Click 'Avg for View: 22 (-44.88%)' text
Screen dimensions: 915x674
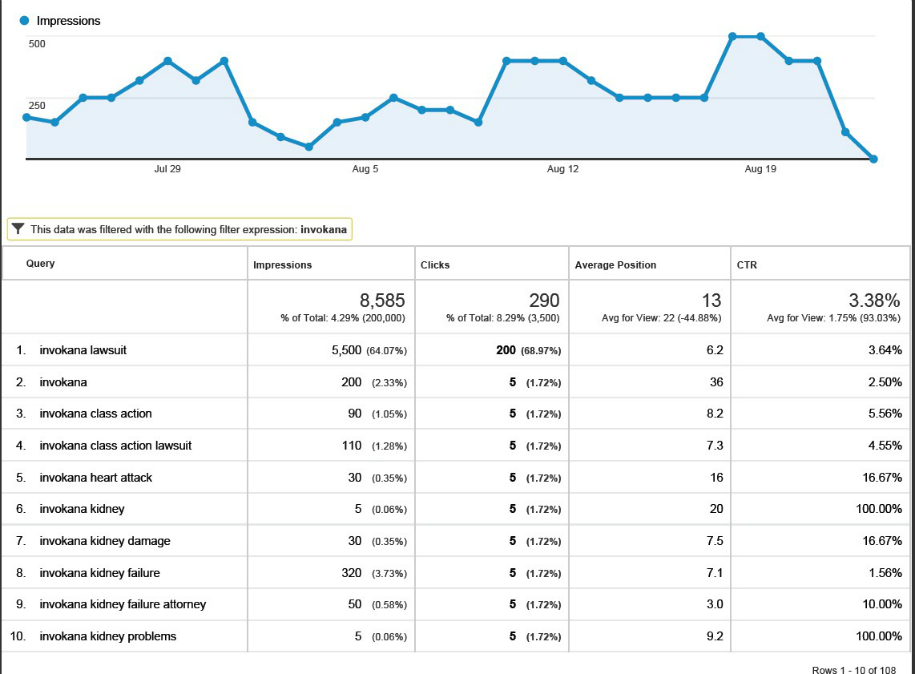click(661, 318)
